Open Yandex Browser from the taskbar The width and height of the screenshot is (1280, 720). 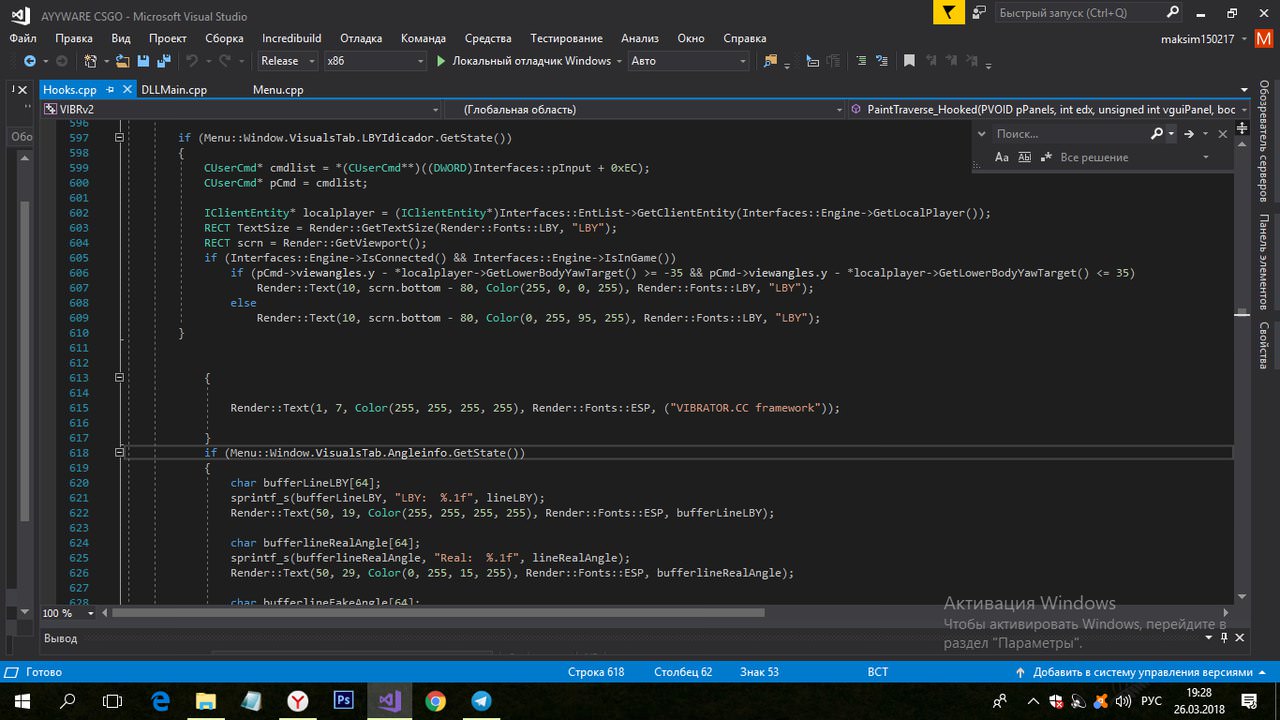297,701
